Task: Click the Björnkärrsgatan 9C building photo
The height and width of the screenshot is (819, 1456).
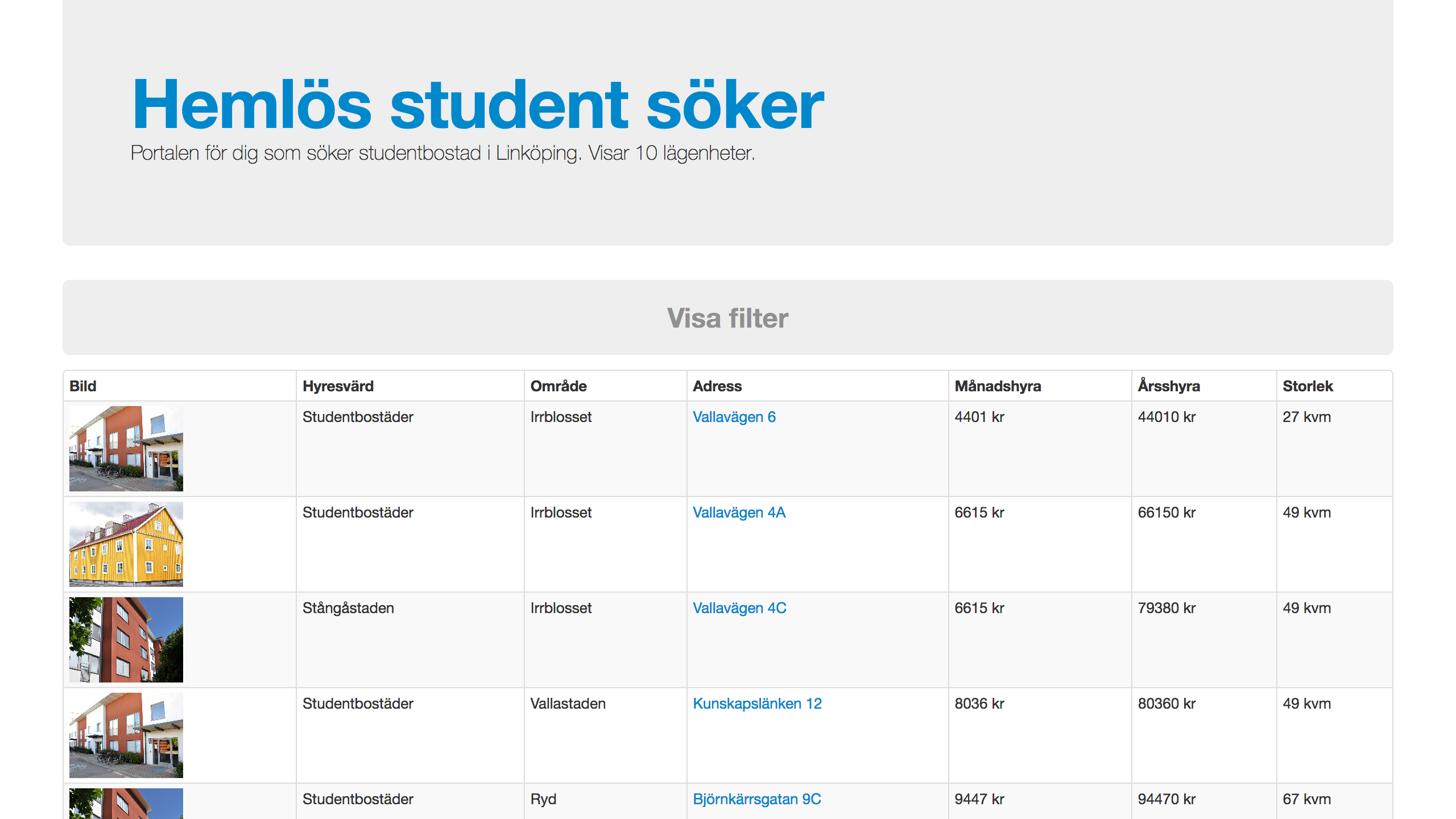Action: point(126,804)
